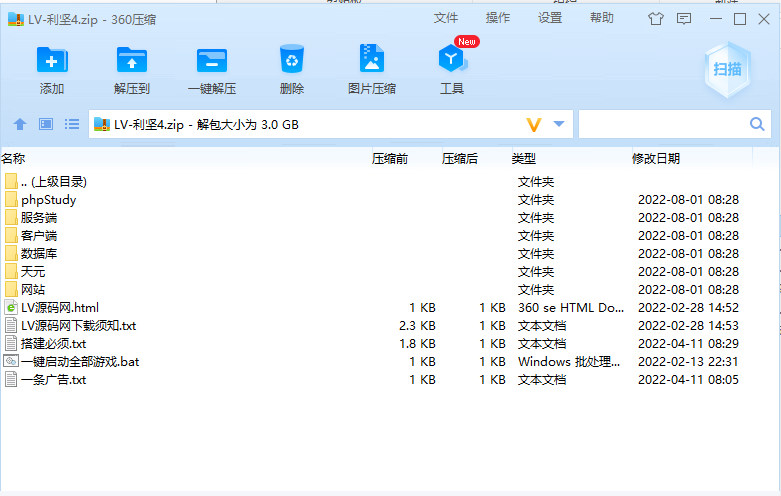This screenshot has width=781, height=496.
Task: Click the 扫描 (Scan) shield button
Action: click(727, 70)
